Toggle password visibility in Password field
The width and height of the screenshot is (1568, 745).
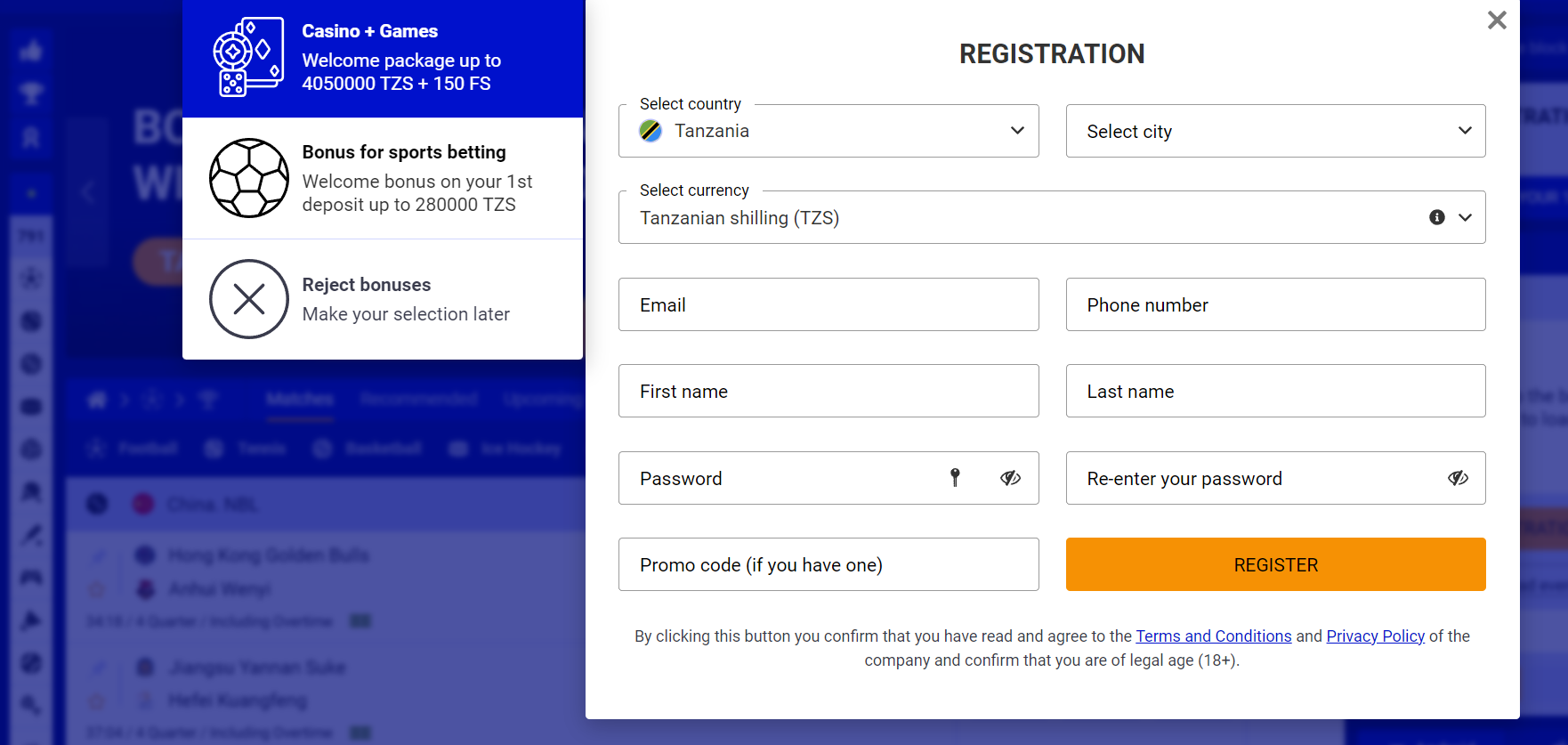(x=1010, y=478)
